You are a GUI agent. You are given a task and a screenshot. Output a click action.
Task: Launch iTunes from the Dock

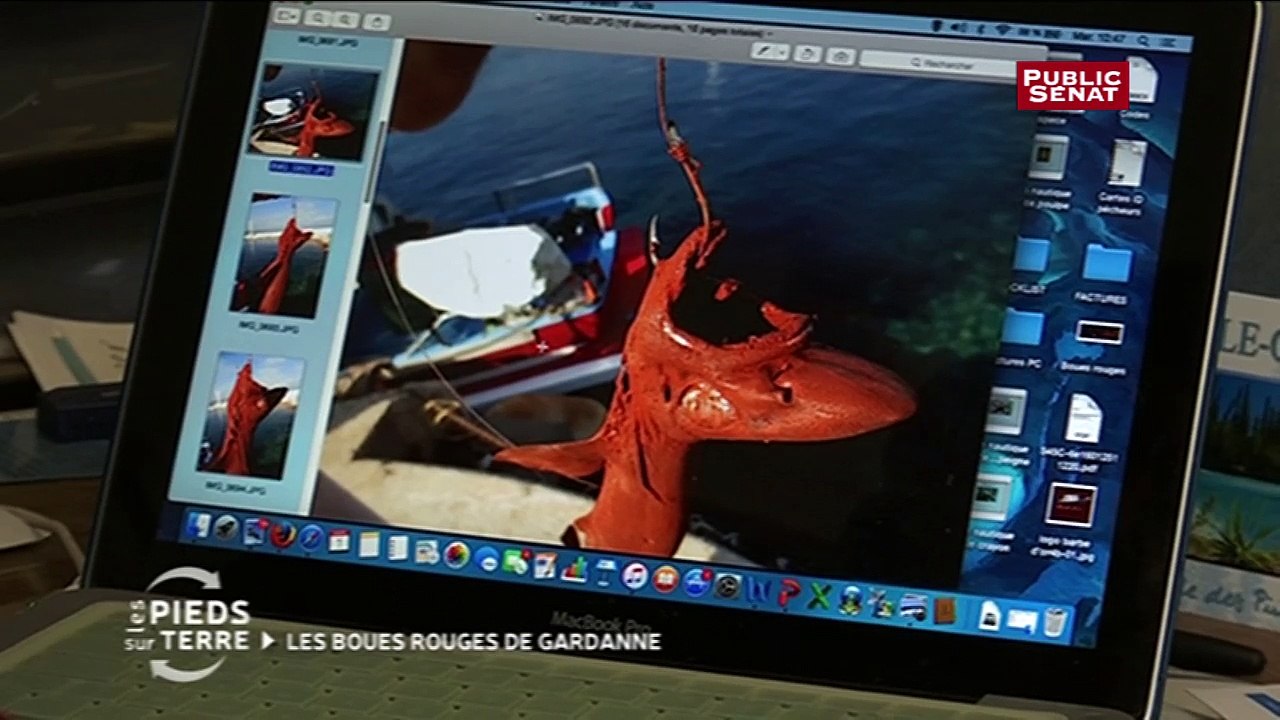[x=634, y=576]
